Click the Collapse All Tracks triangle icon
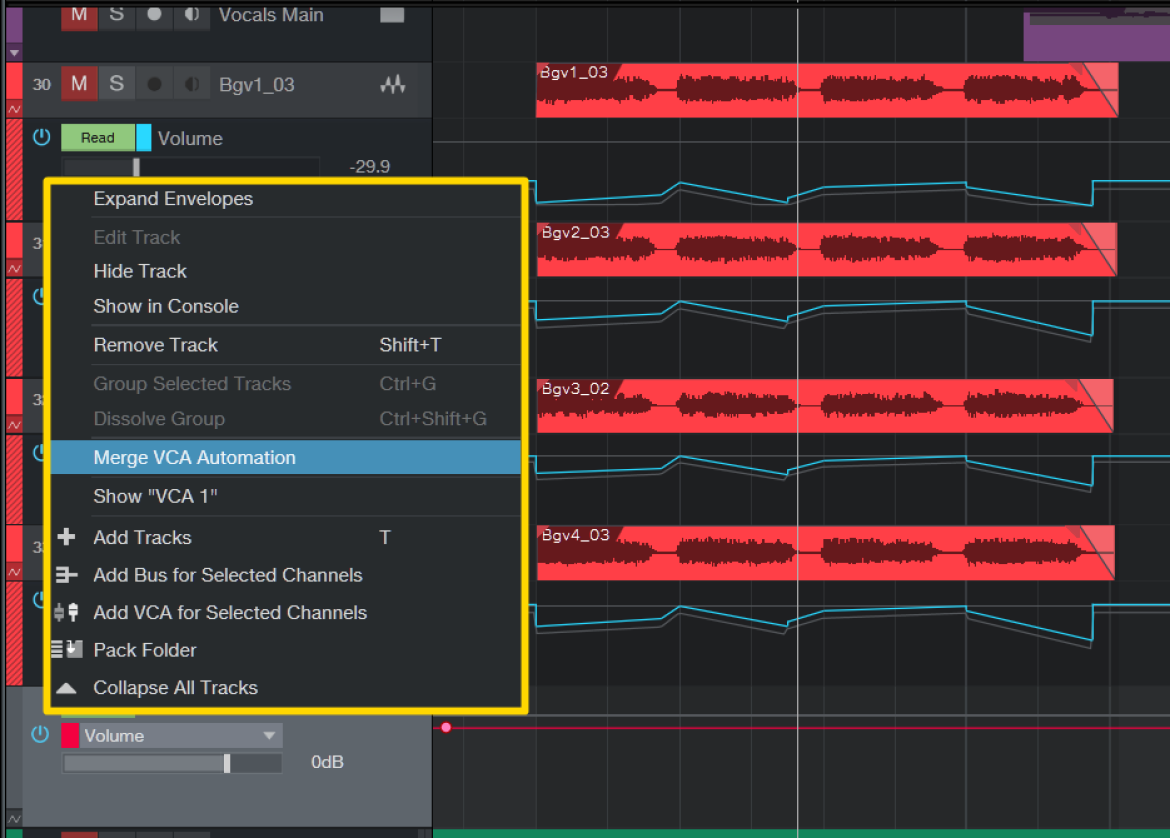1170x838 pixels. tap(66, 688)
